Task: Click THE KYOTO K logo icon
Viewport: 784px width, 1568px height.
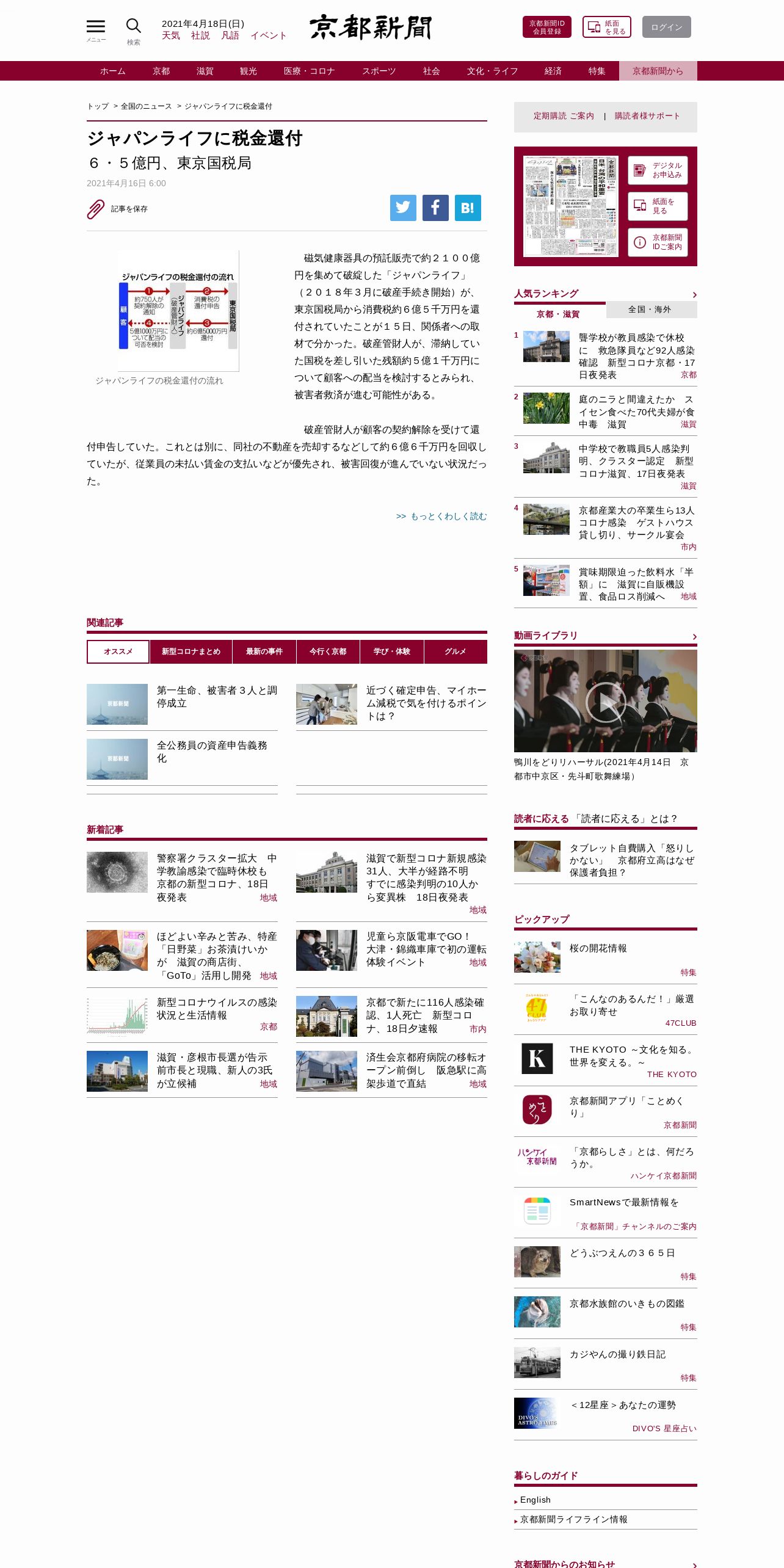Action: pos(537,1058)
